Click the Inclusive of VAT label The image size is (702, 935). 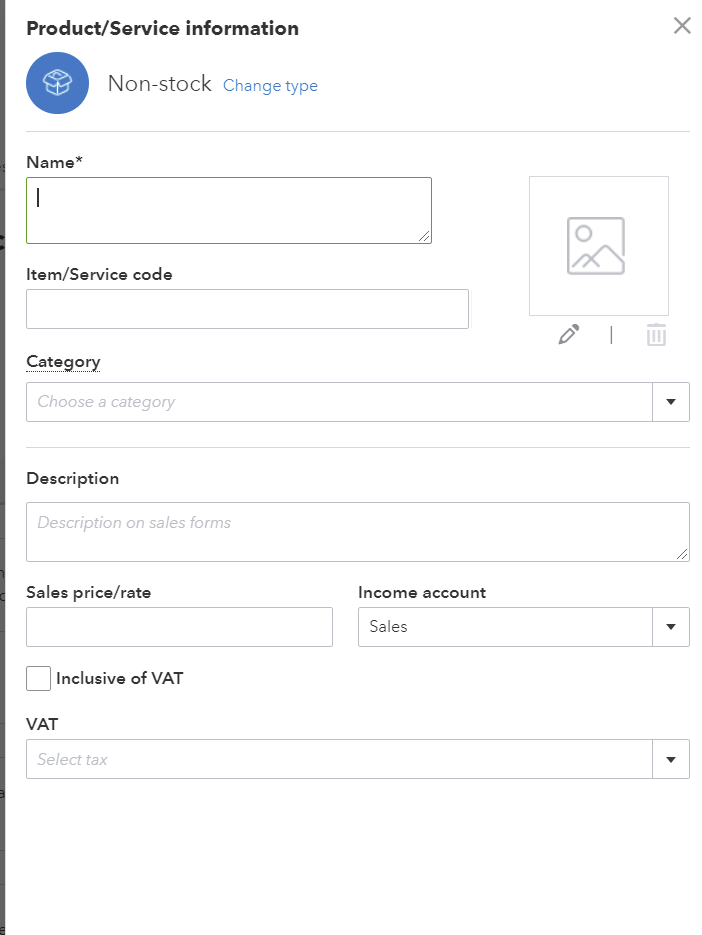pyautogui.click(x=120, y=679)
